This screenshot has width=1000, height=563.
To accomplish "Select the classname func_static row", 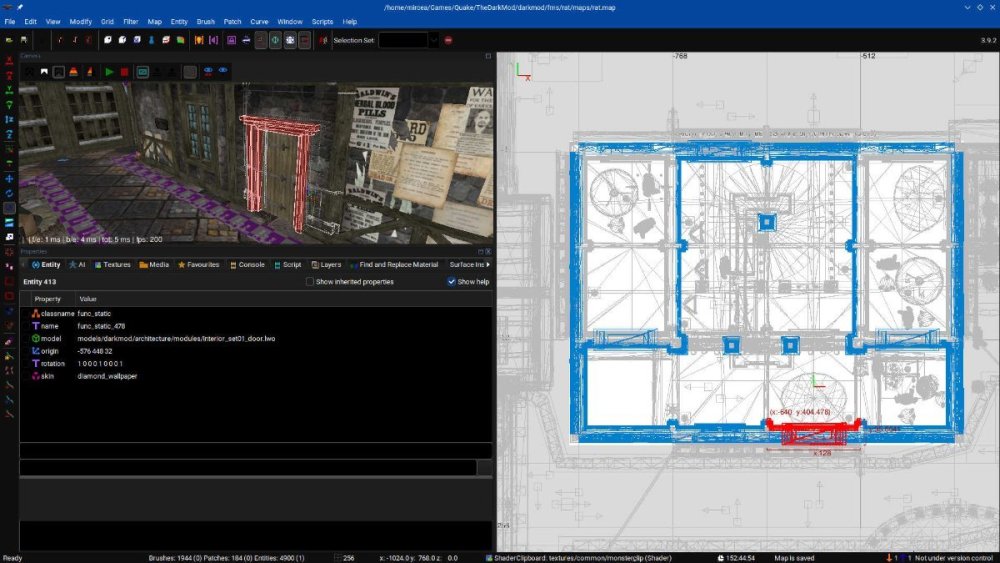I will coord(256,313).
